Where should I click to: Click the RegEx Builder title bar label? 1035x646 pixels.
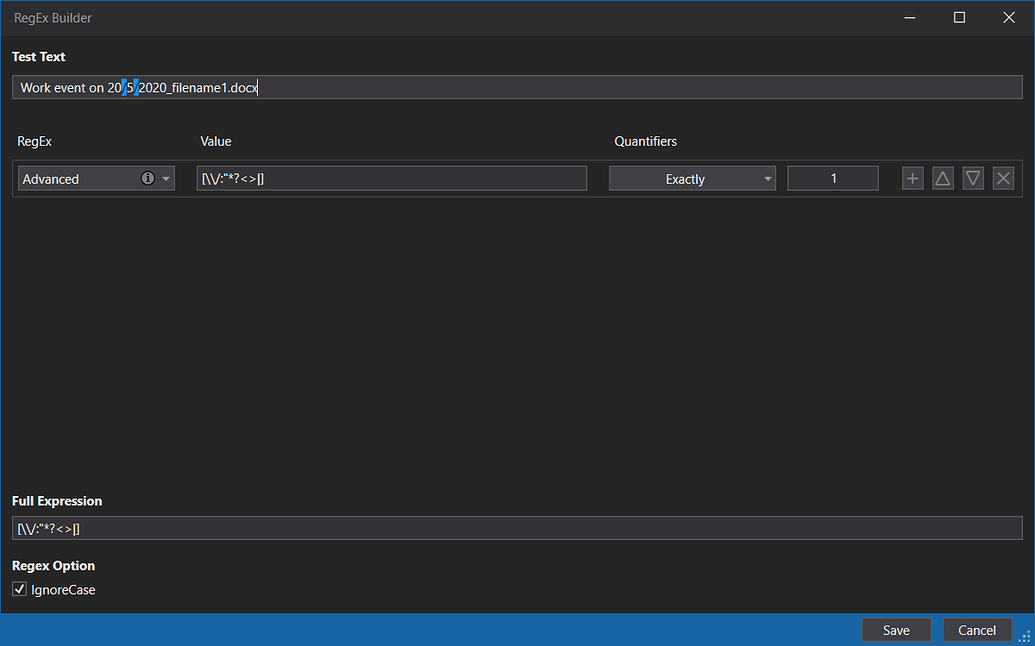coord(51,17)
